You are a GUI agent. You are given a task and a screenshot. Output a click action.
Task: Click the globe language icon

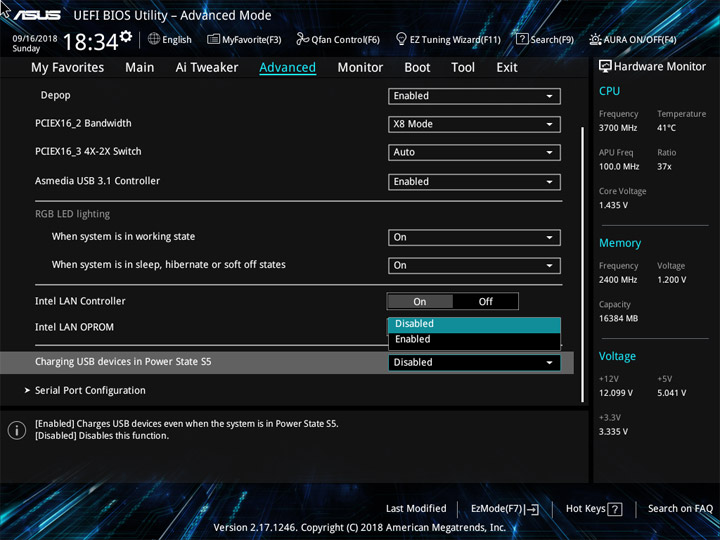[x=154, y=39]
